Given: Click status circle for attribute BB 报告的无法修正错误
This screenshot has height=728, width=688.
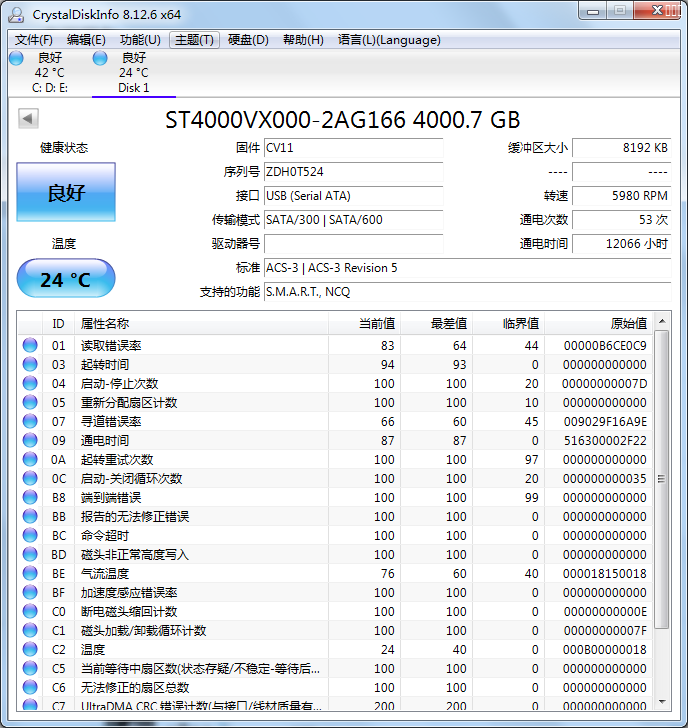Looking at the screenshot, I should (x=30, y=516).
